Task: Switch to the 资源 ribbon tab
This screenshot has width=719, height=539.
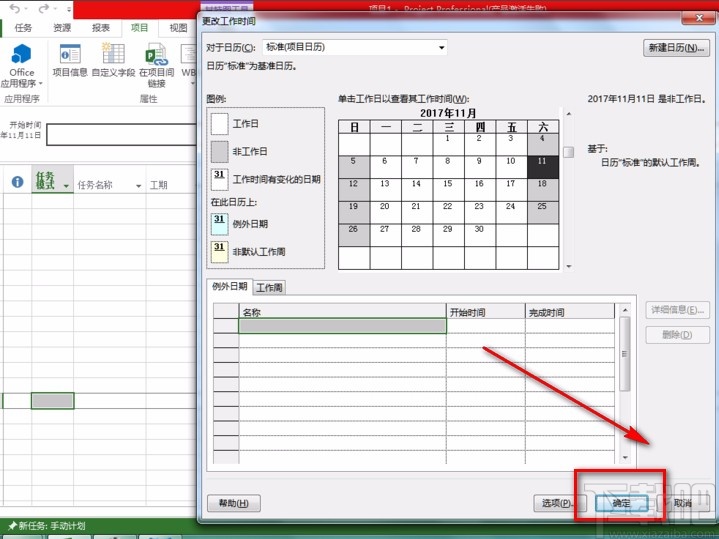Action: coord(62,28)
